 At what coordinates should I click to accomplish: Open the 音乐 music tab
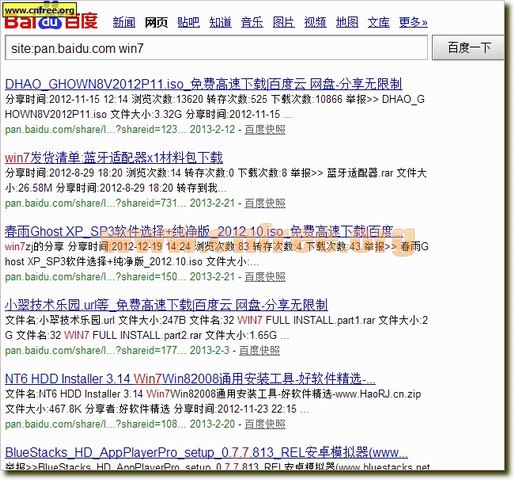tap(252, 22)
